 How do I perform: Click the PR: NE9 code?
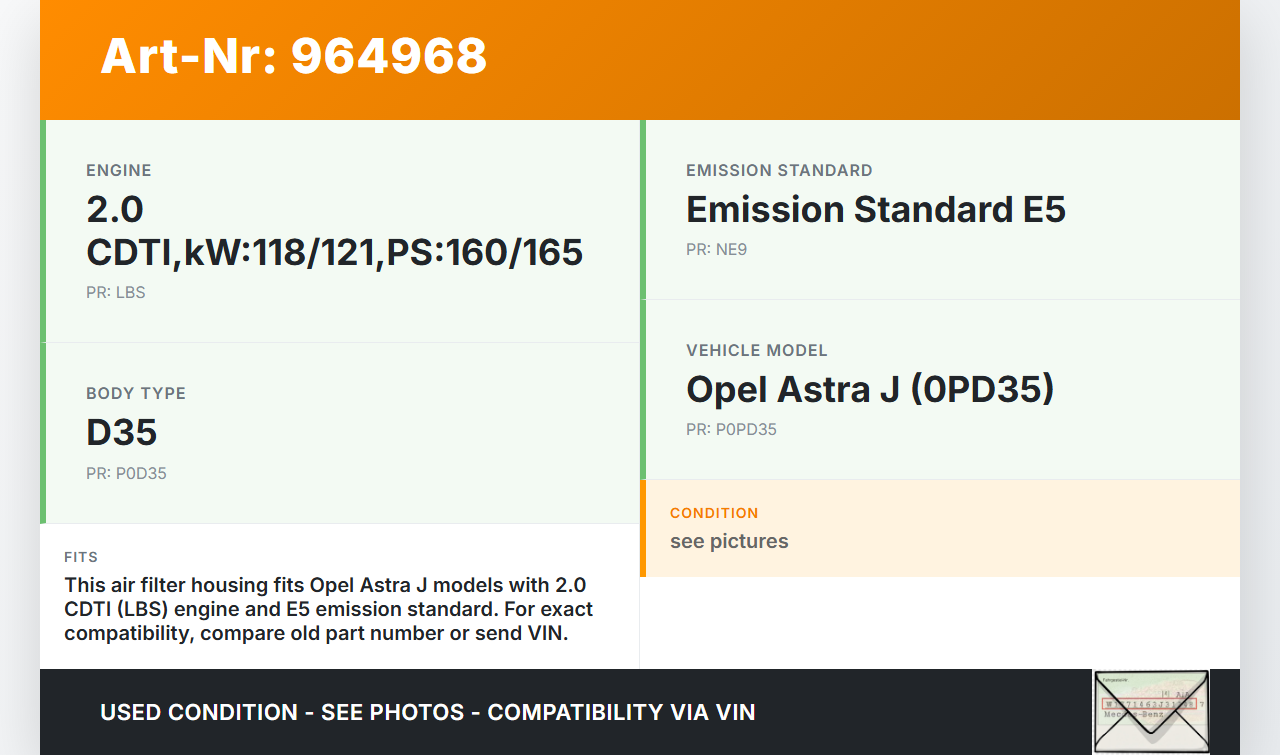click(x=716, y=250)
